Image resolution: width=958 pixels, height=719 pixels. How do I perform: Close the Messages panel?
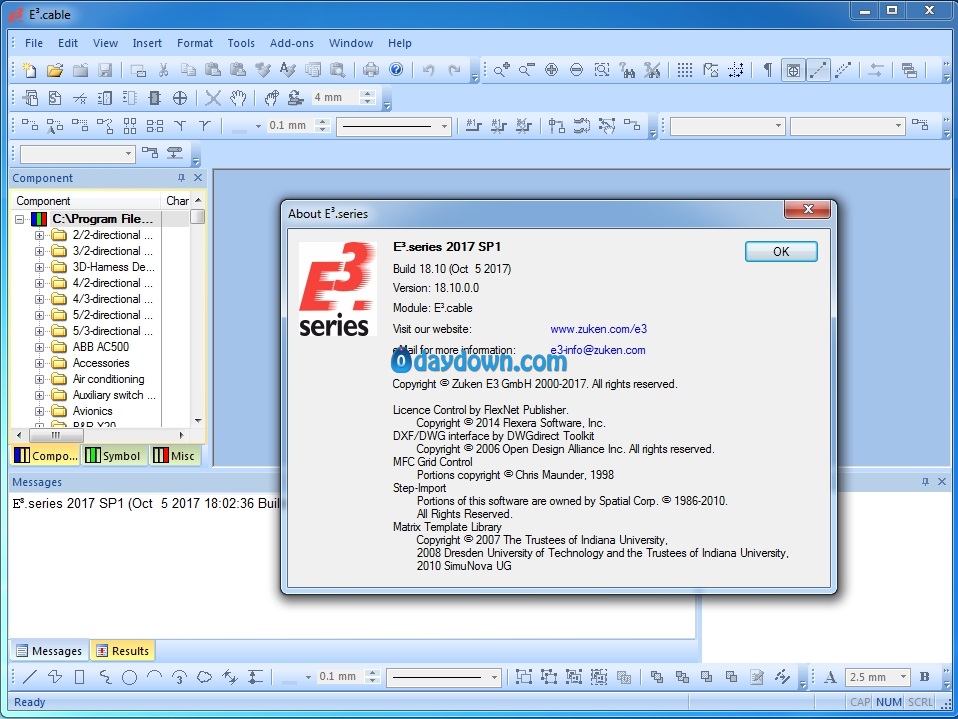[942, 482]
